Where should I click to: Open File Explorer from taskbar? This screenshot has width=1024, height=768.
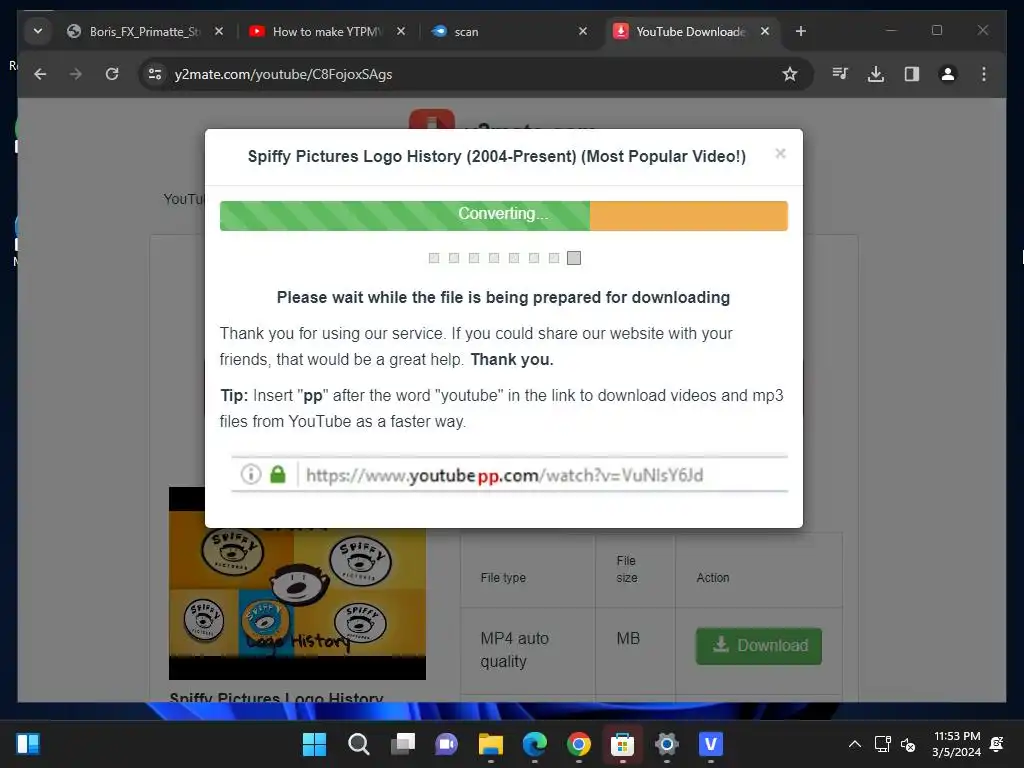tap(490, 744)
